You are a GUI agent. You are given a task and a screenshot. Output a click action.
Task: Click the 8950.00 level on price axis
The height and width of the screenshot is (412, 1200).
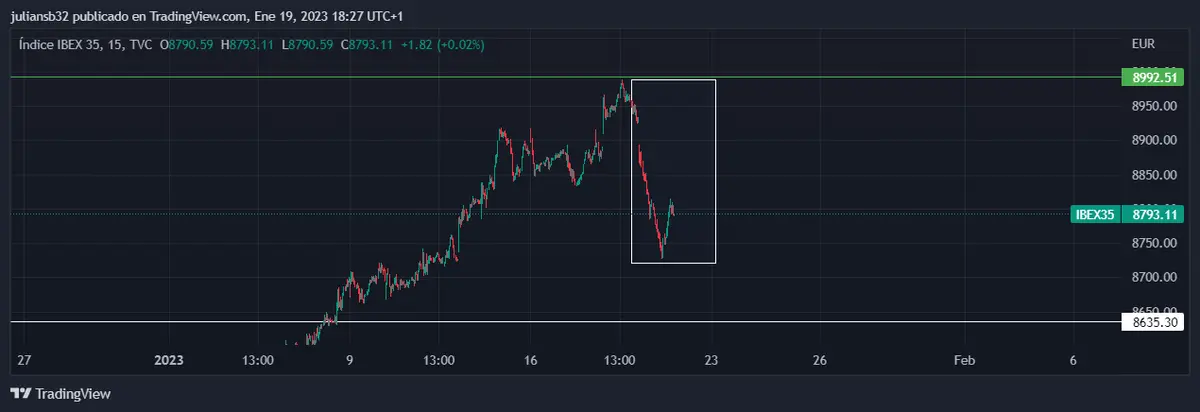click(1152, 106)
